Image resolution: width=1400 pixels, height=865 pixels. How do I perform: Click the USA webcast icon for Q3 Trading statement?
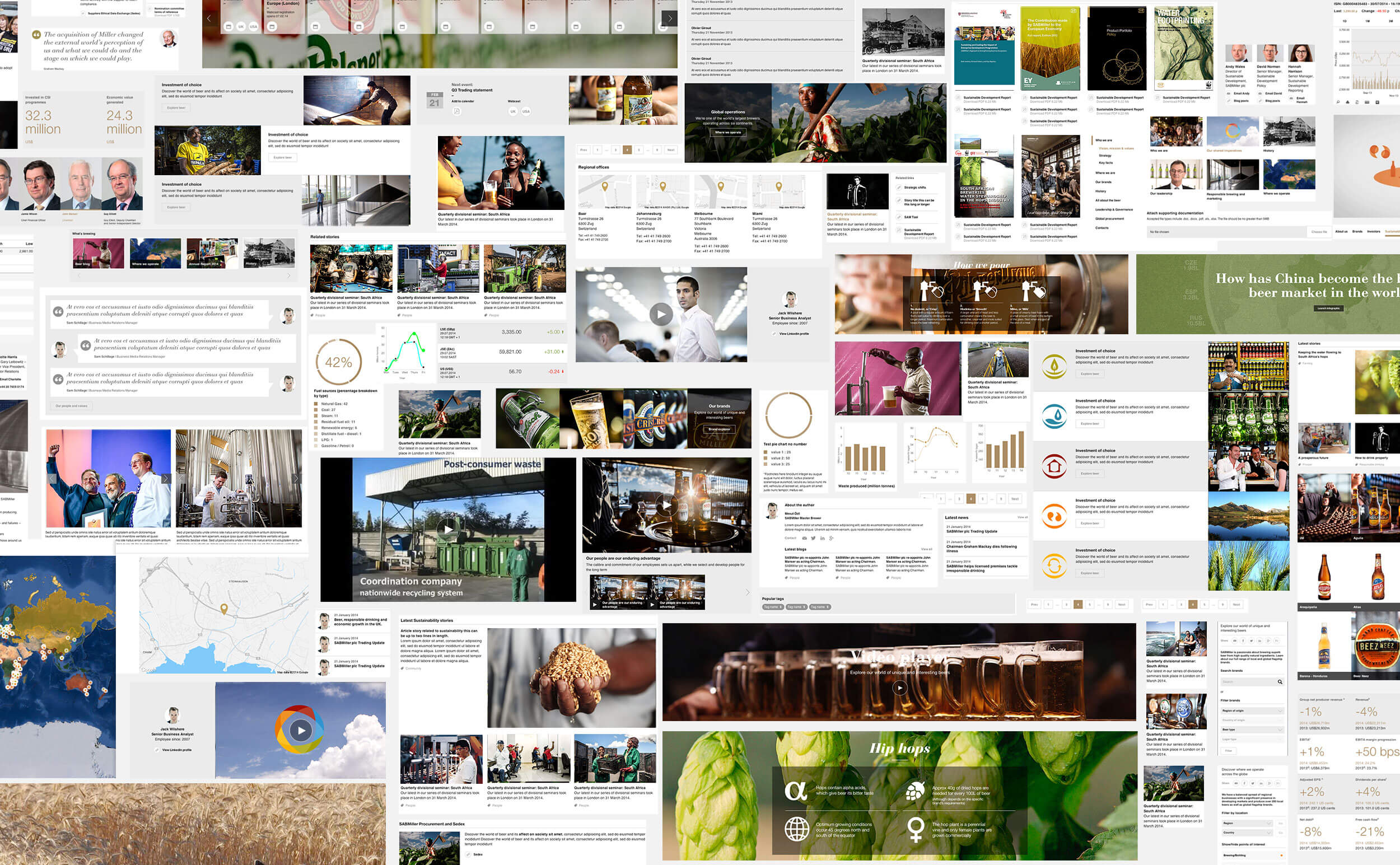click(526, 111)
